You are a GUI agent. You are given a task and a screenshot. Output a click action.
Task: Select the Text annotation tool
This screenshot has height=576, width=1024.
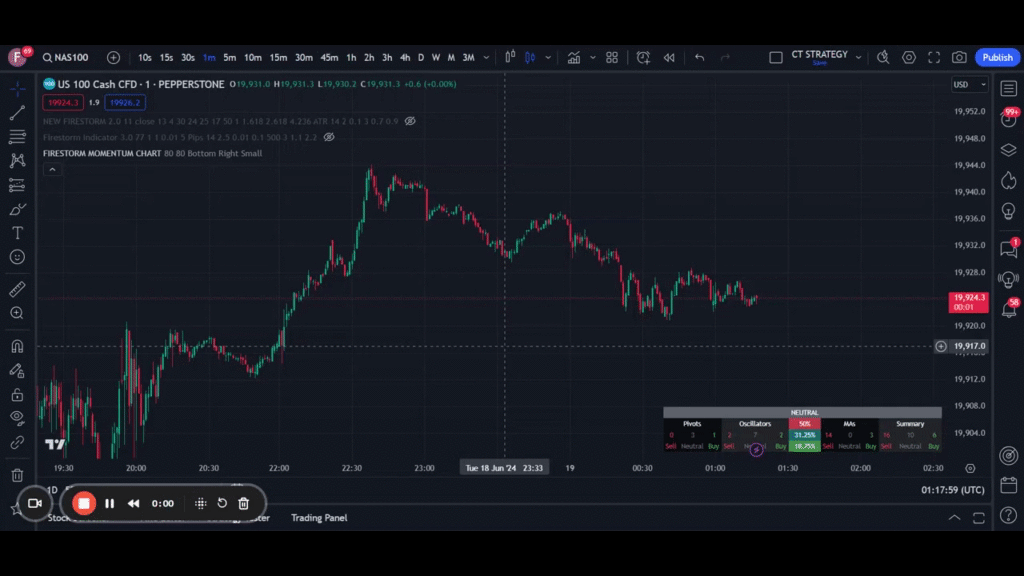[18, 233]
